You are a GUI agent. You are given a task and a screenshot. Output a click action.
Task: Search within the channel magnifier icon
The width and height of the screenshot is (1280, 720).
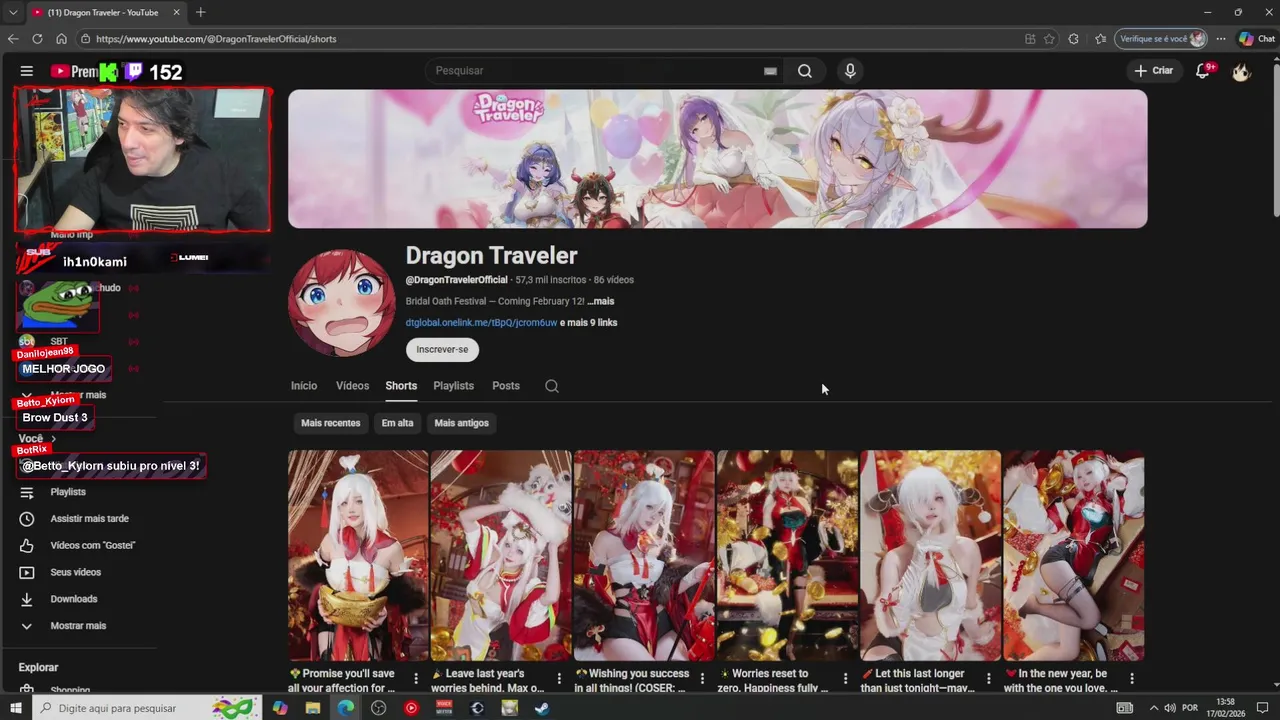[x=552, y=386]
